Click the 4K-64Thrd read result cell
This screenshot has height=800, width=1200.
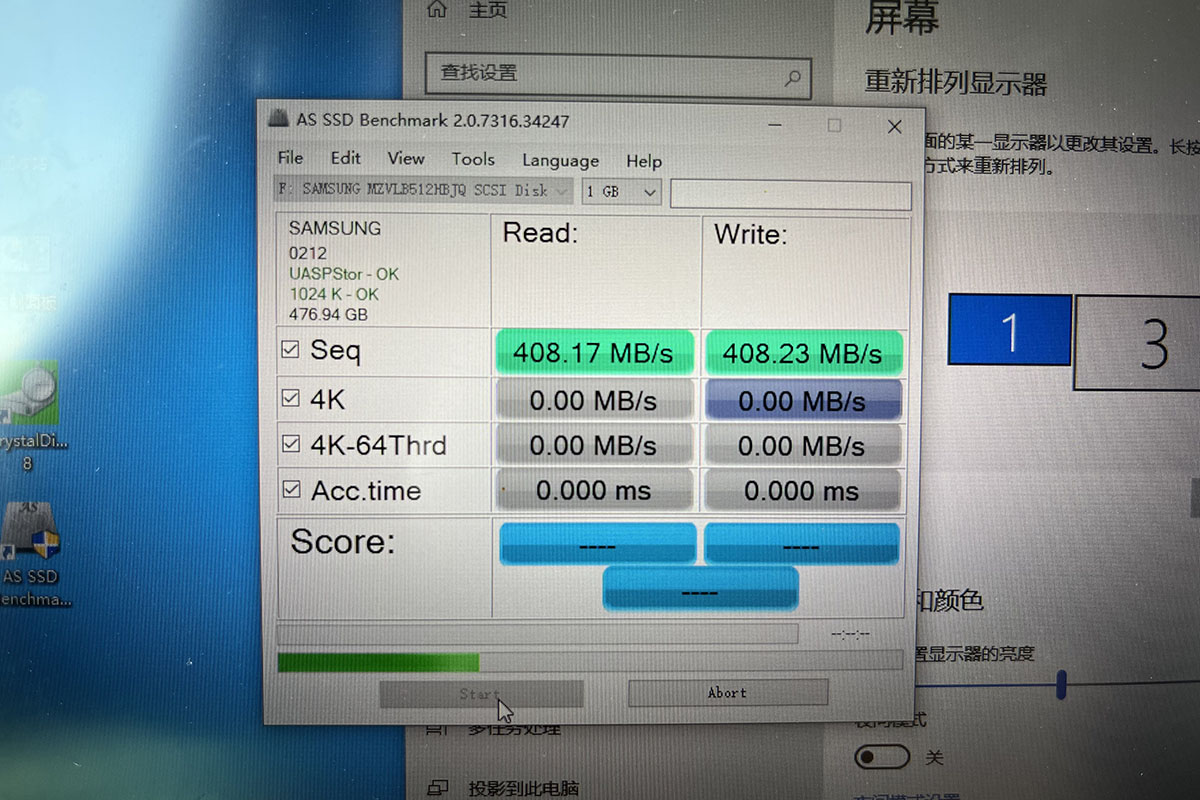(x=594, y=445)
